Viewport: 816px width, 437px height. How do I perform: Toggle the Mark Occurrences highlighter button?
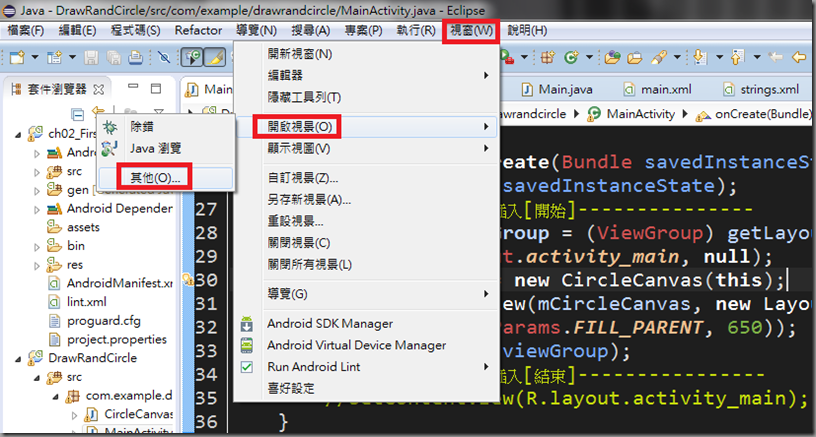point(214,57)
